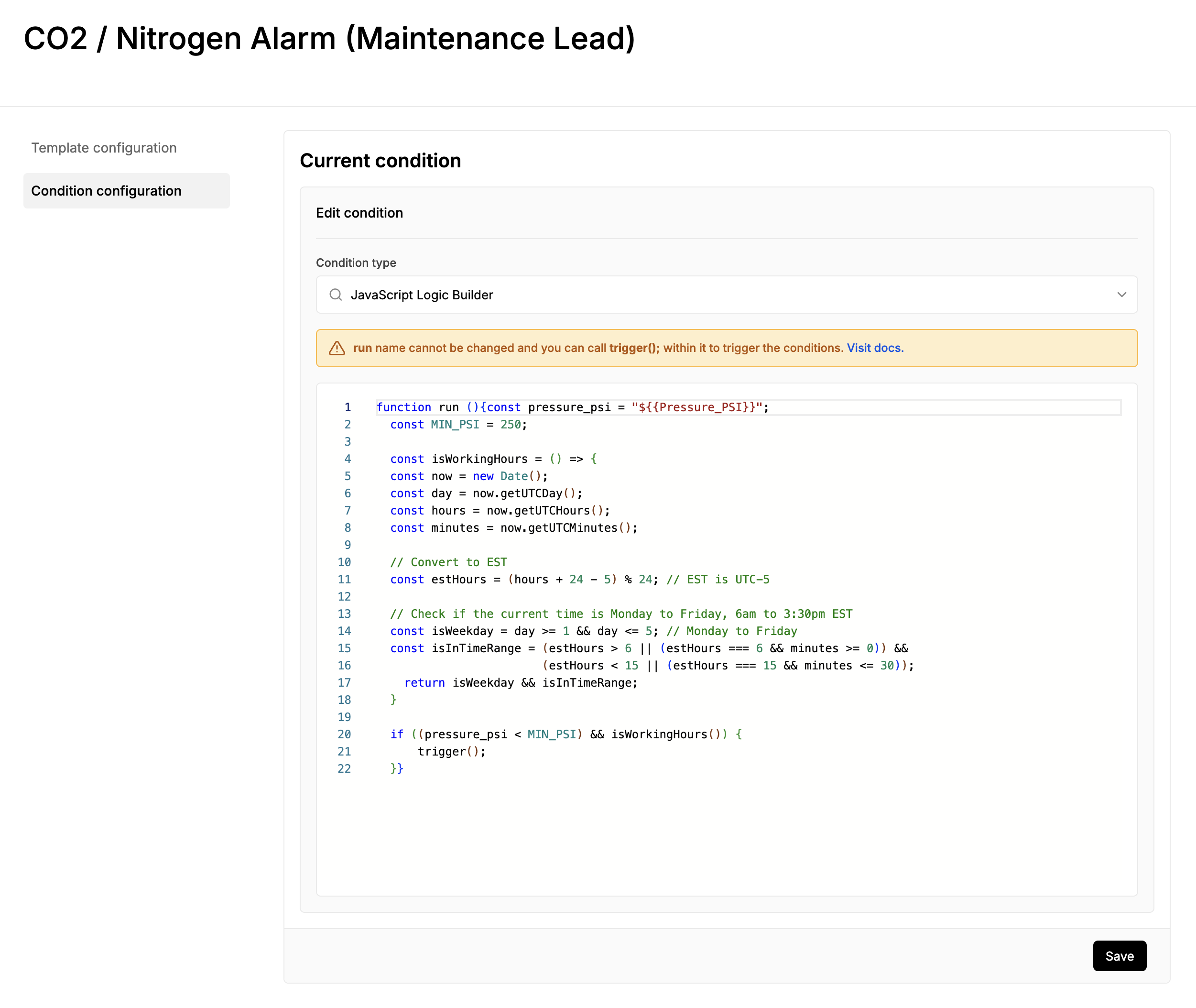Viewport: 1196px width, 1008px height.
Task: Click the line 'const isWorkingHours = () => {'
Action: pos(493,459)
